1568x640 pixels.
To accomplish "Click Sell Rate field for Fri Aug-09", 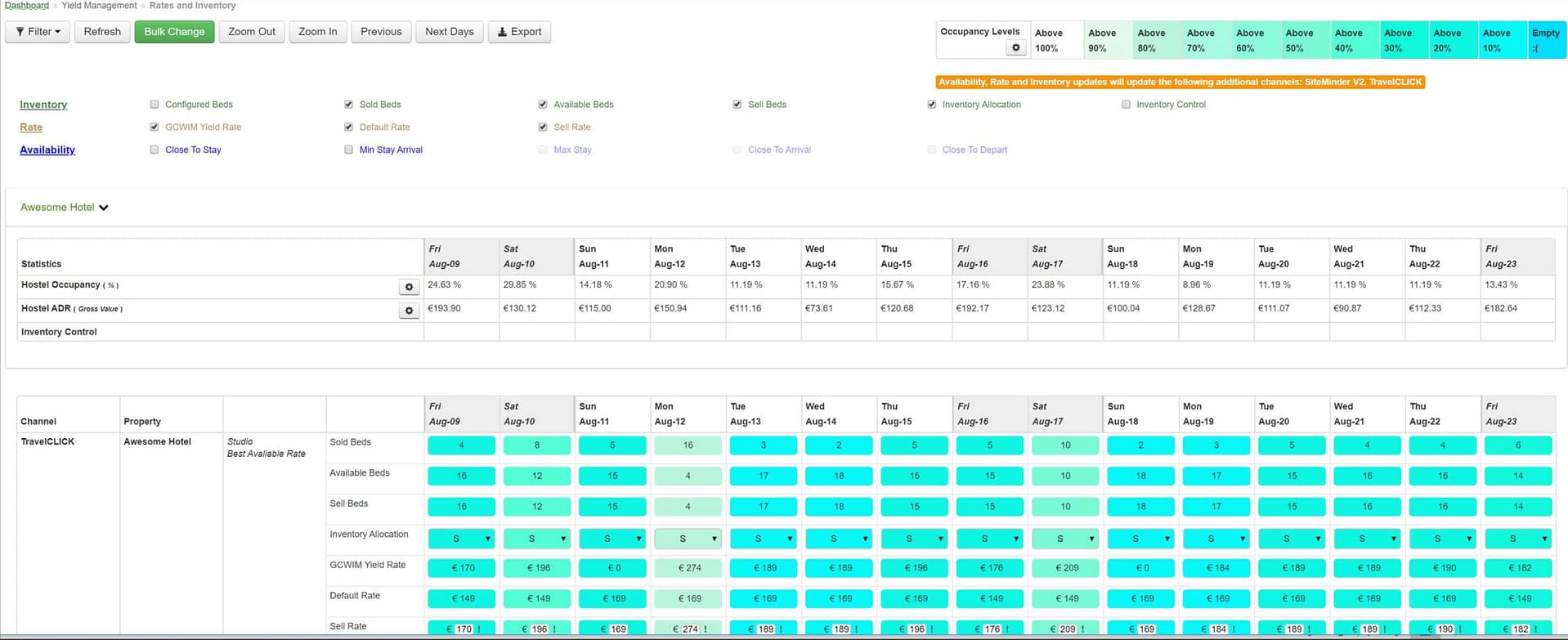I will (x=462, y=629).
